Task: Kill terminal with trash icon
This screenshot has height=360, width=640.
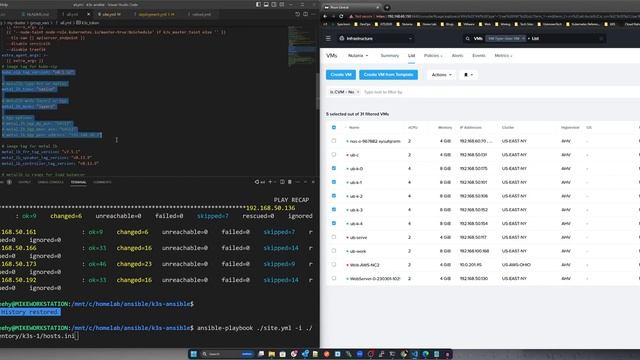Action: click(x=289, y=182)
